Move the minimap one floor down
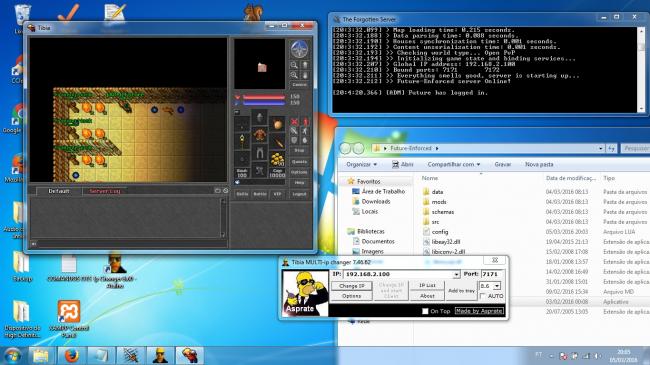This screenshot has height=365, width=650. click(x=305, y=75)
